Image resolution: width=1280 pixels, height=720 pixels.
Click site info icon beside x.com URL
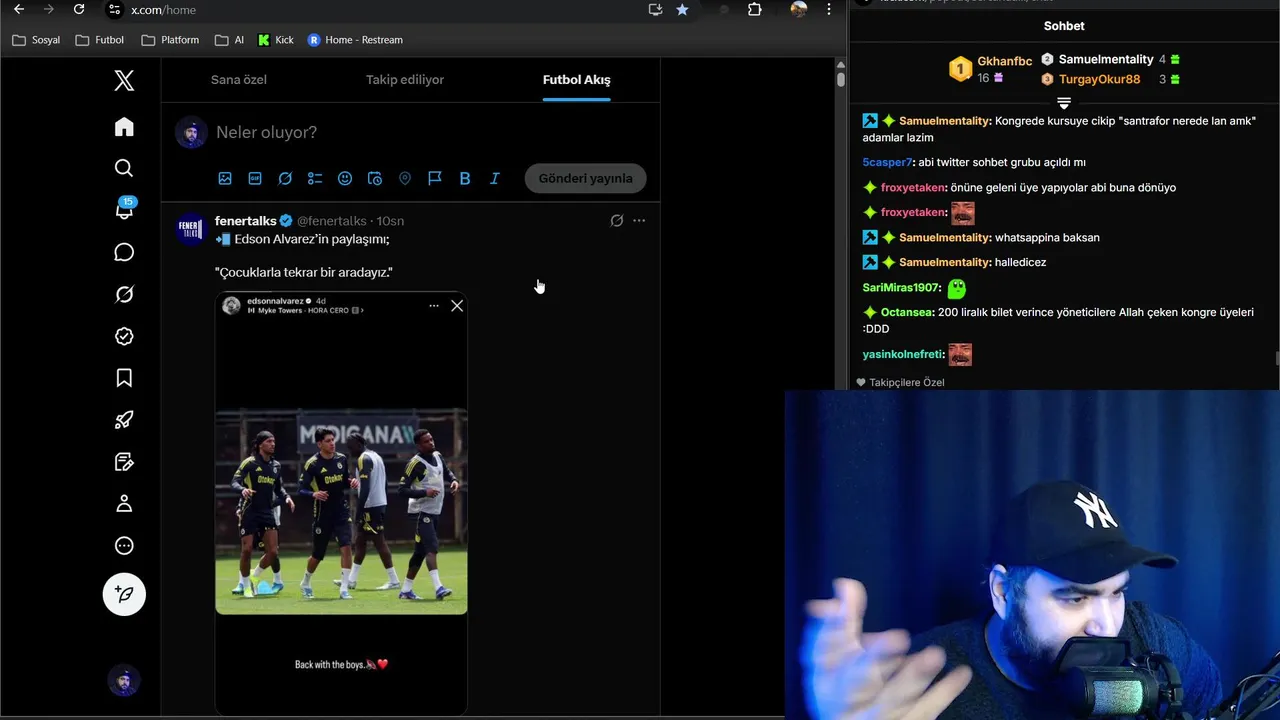[x=114, y=9]
